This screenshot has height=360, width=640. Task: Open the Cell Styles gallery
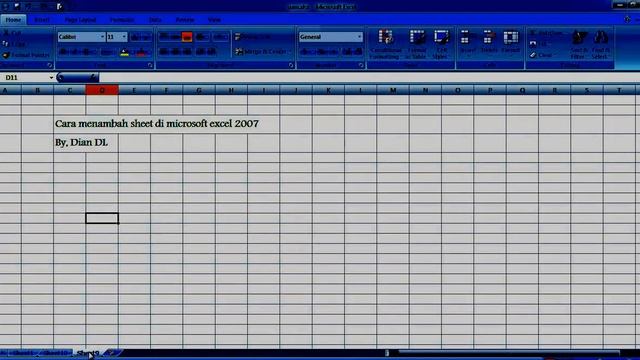[x=440, y=44]
